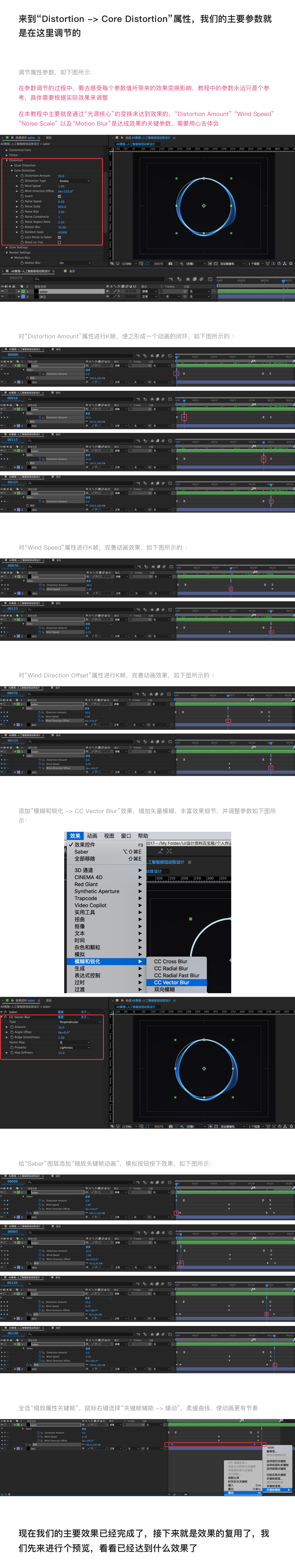Screen dimensions: 295x1568
Task: Open the Red Giant effects submenu
Action: tap(106, 884)
